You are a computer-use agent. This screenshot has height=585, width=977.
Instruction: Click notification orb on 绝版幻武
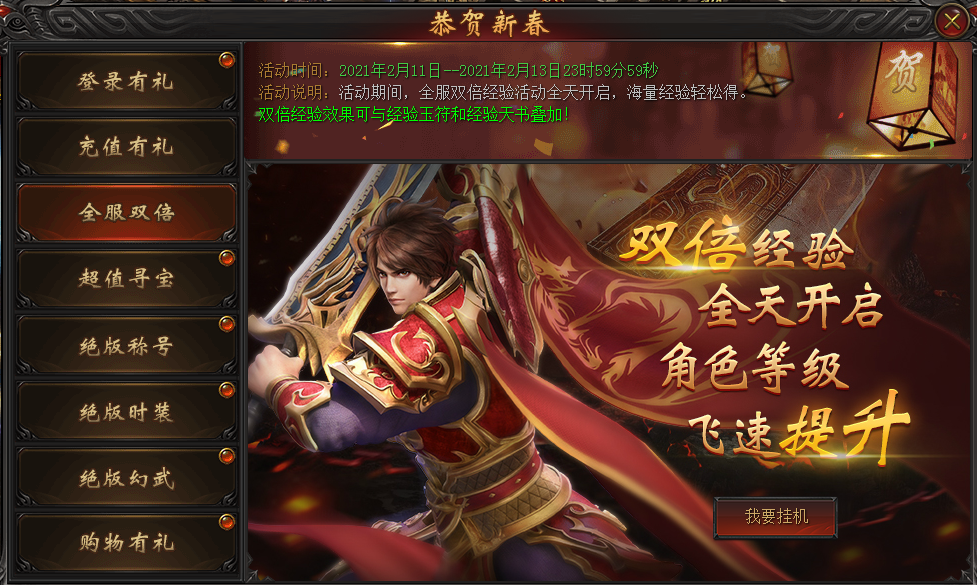227,456
